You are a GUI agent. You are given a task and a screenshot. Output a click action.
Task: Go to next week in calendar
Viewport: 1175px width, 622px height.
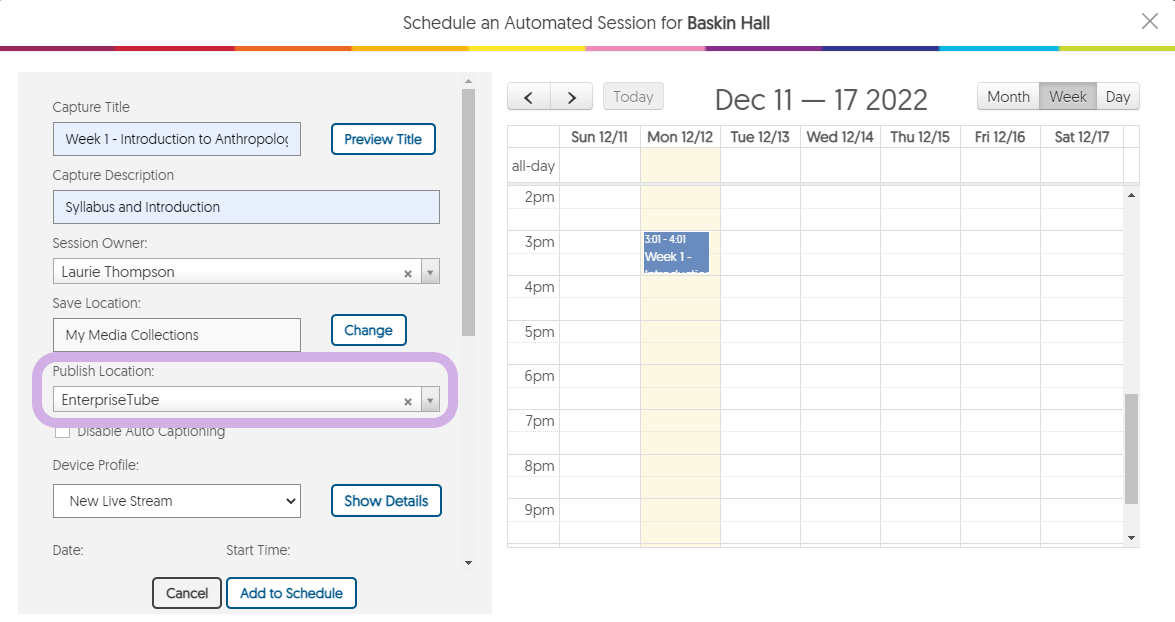click(x=572, y=97)
